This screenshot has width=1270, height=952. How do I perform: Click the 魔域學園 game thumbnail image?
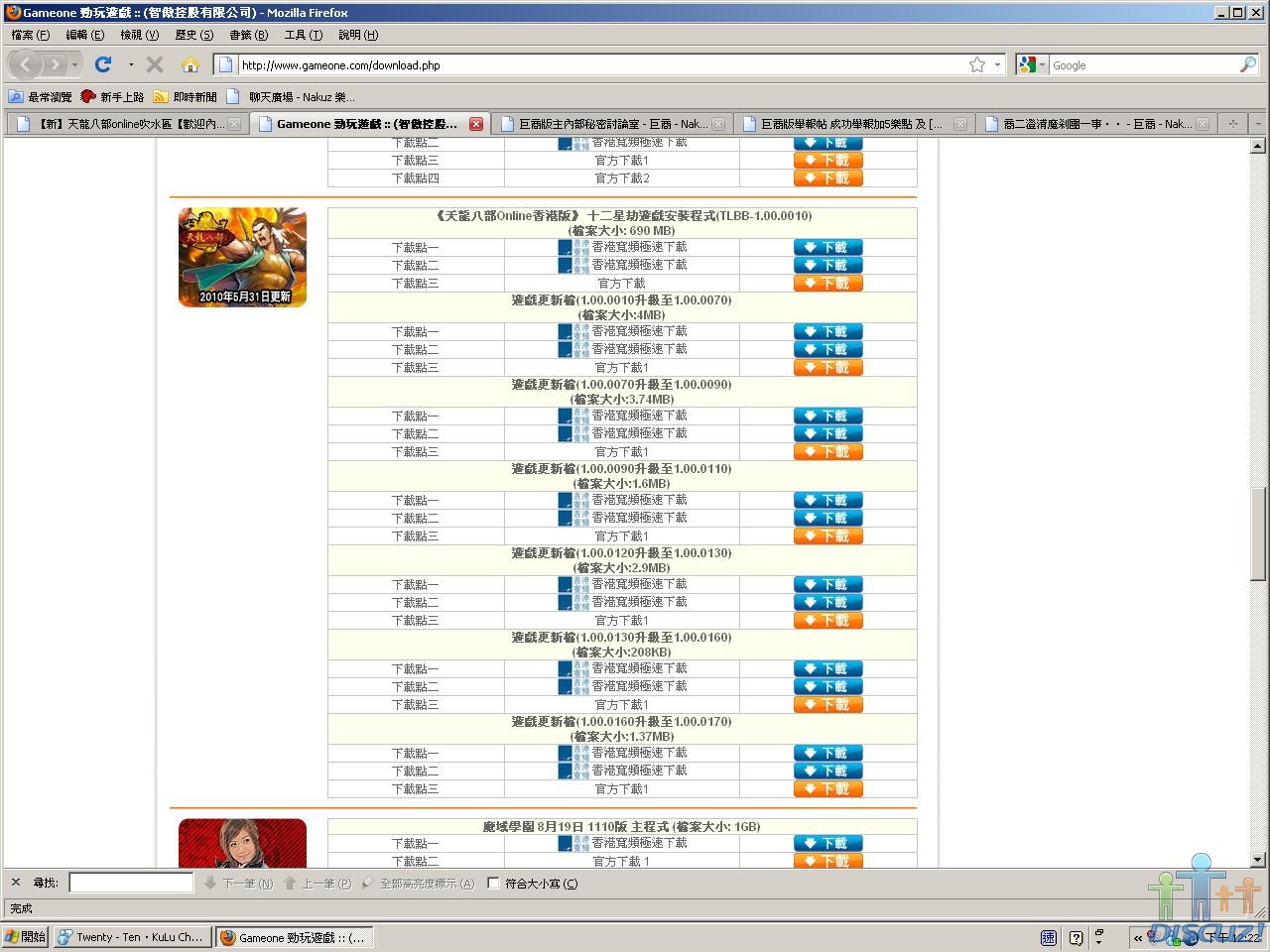[x=242, y=843]
